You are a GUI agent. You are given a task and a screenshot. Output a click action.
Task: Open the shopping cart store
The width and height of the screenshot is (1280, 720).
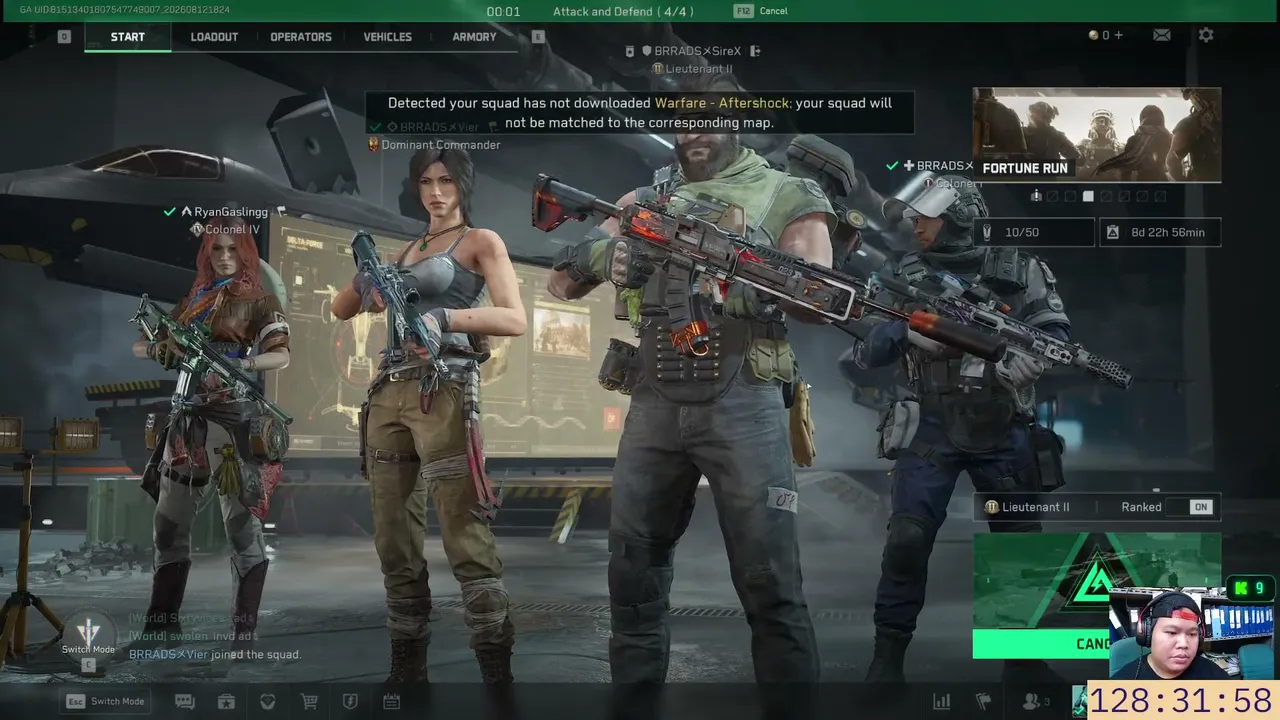tap(309, 702)
